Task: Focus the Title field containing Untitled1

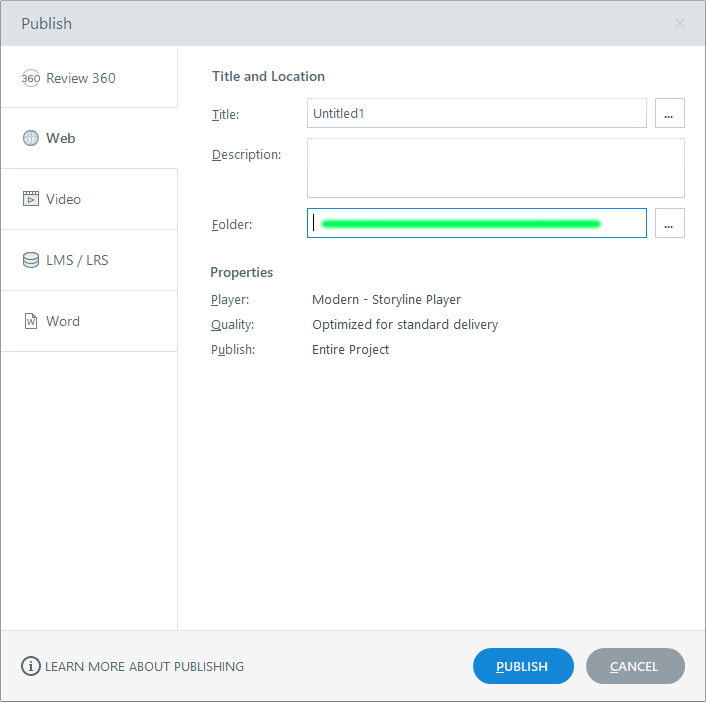Action: (476, 114)
